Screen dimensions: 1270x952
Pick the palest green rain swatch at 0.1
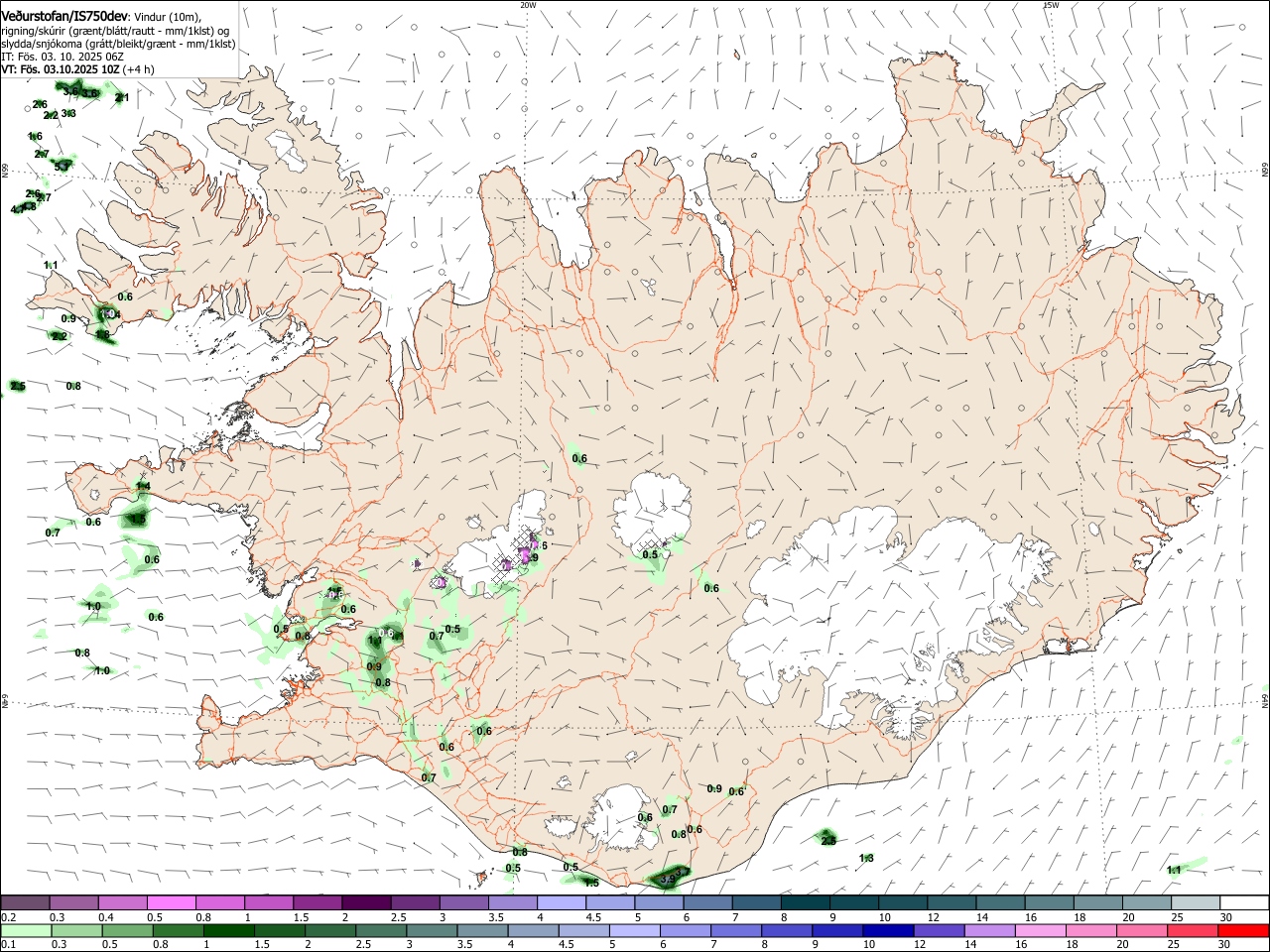pyautogui.click(x=26, y=930)
